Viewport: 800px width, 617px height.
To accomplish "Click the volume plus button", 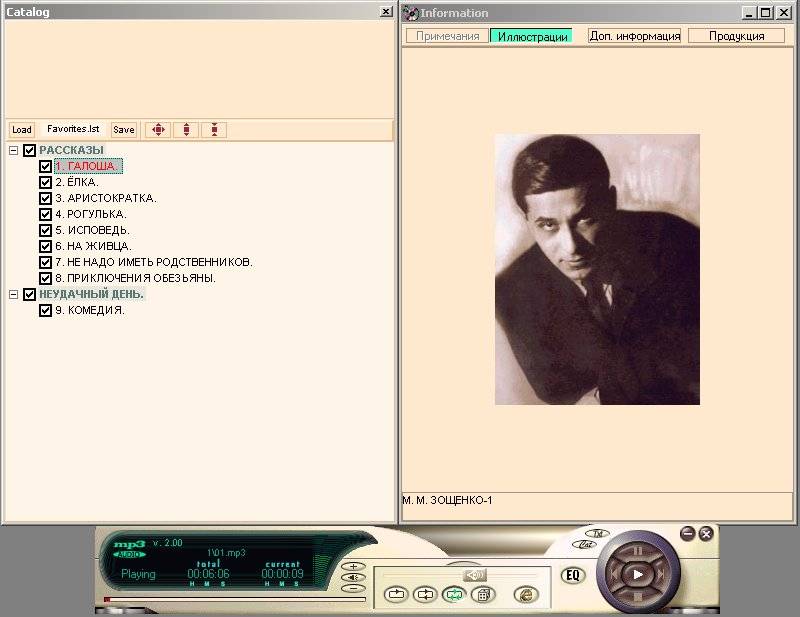I will (353, 566).
